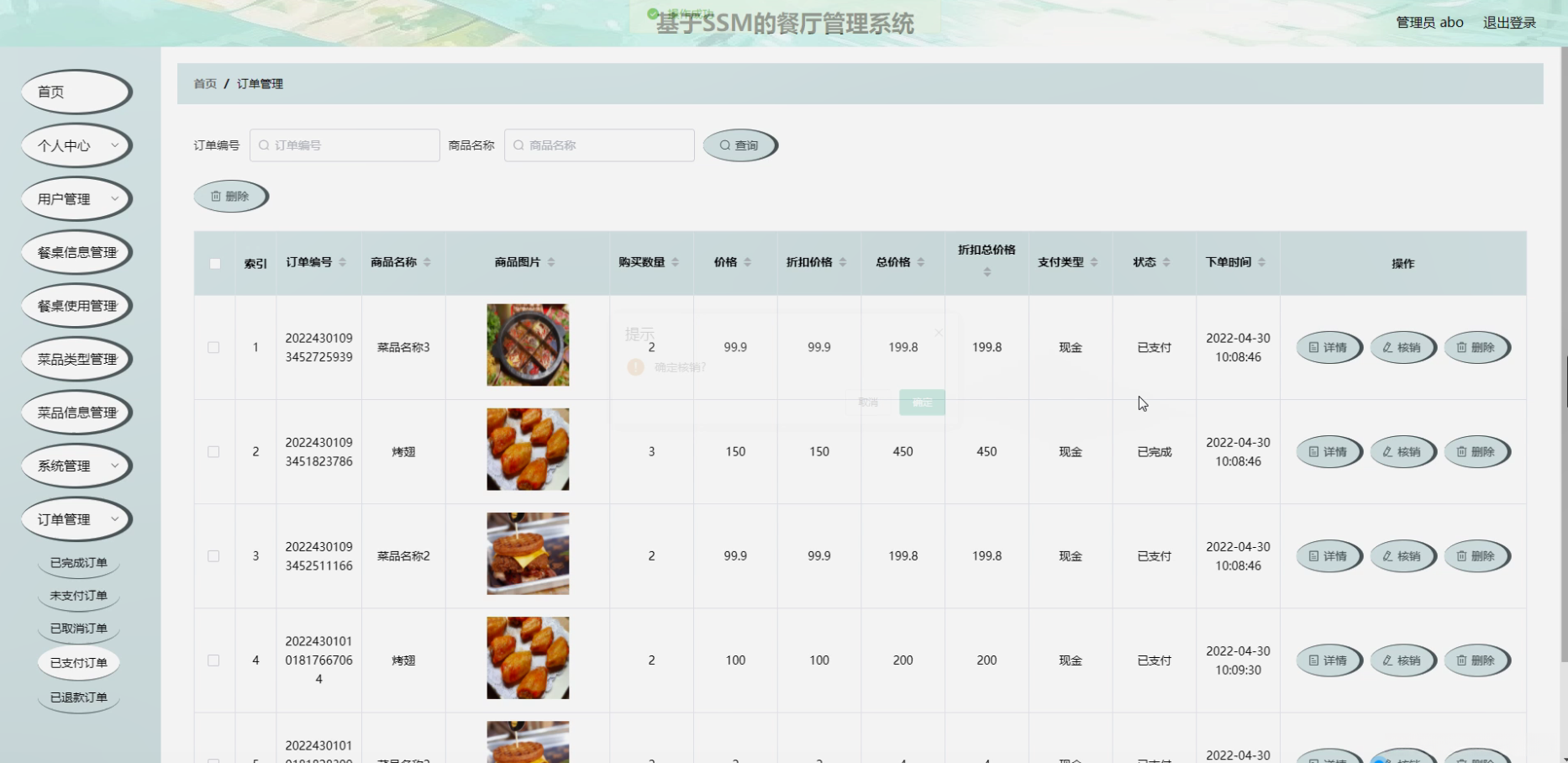The image size is (1568, 763).
Task: Show 已取消订单 submenu page
Action: 79,629
